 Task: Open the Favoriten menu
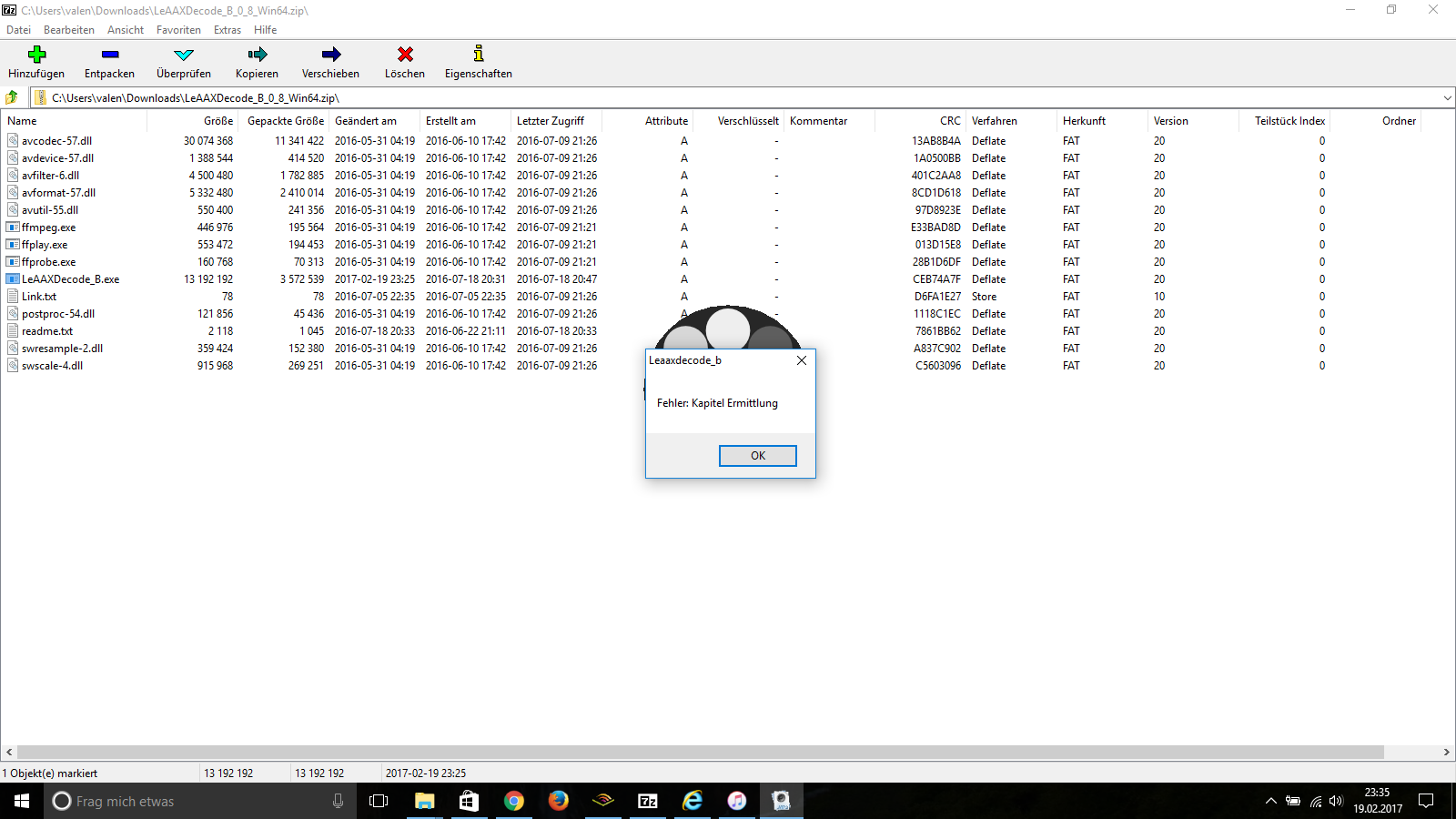pos(178,30)
